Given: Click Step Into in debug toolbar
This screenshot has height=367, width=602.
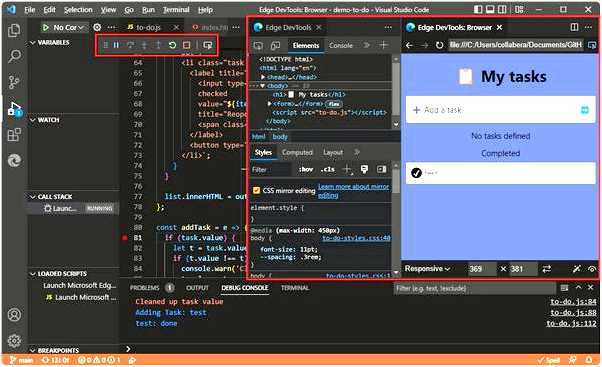Looking at the screenshot, I should (x=144, y=45).
